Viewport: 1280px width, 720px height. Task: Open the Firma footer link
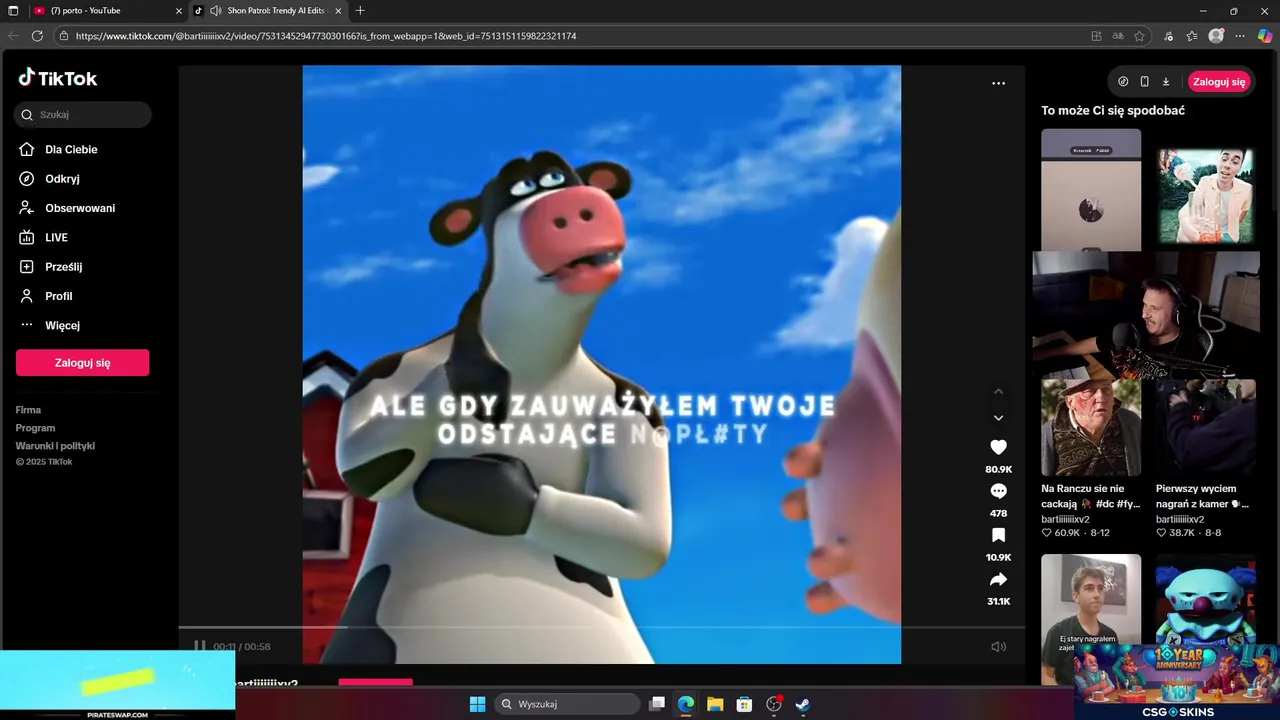tap(28, 410)
